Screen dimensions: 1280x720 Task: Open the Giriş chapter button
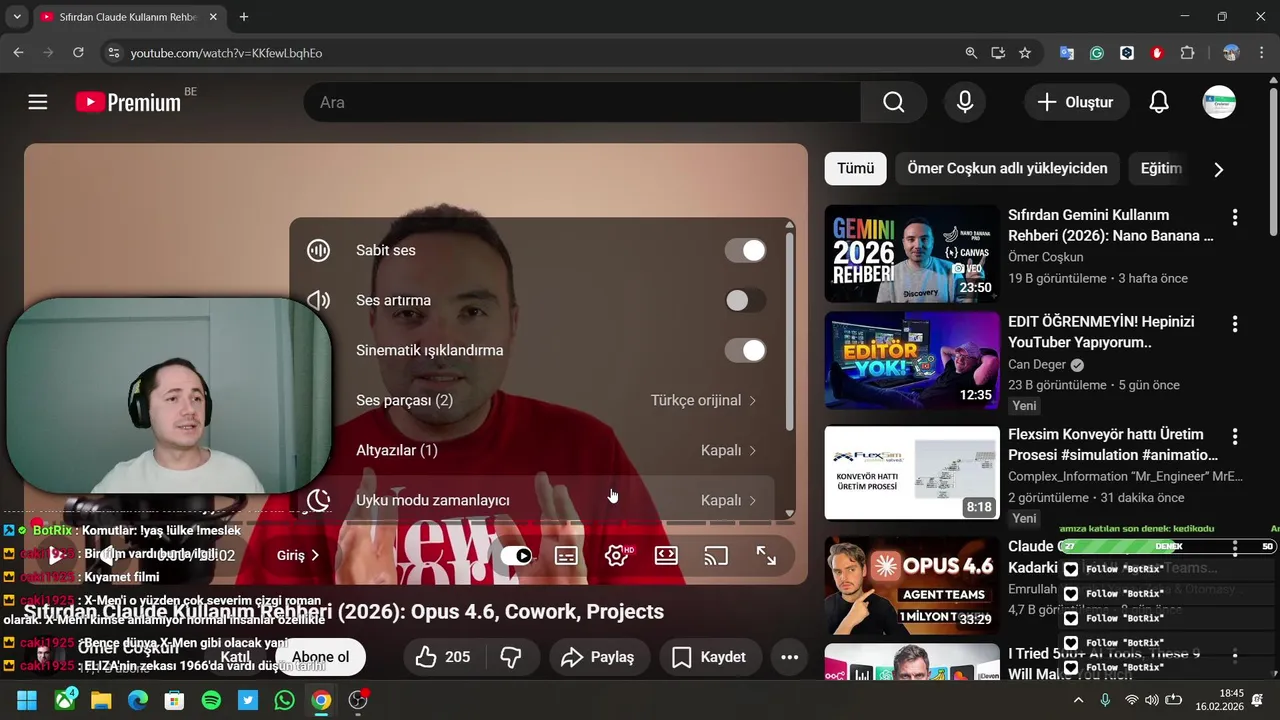tap(298, 555)
